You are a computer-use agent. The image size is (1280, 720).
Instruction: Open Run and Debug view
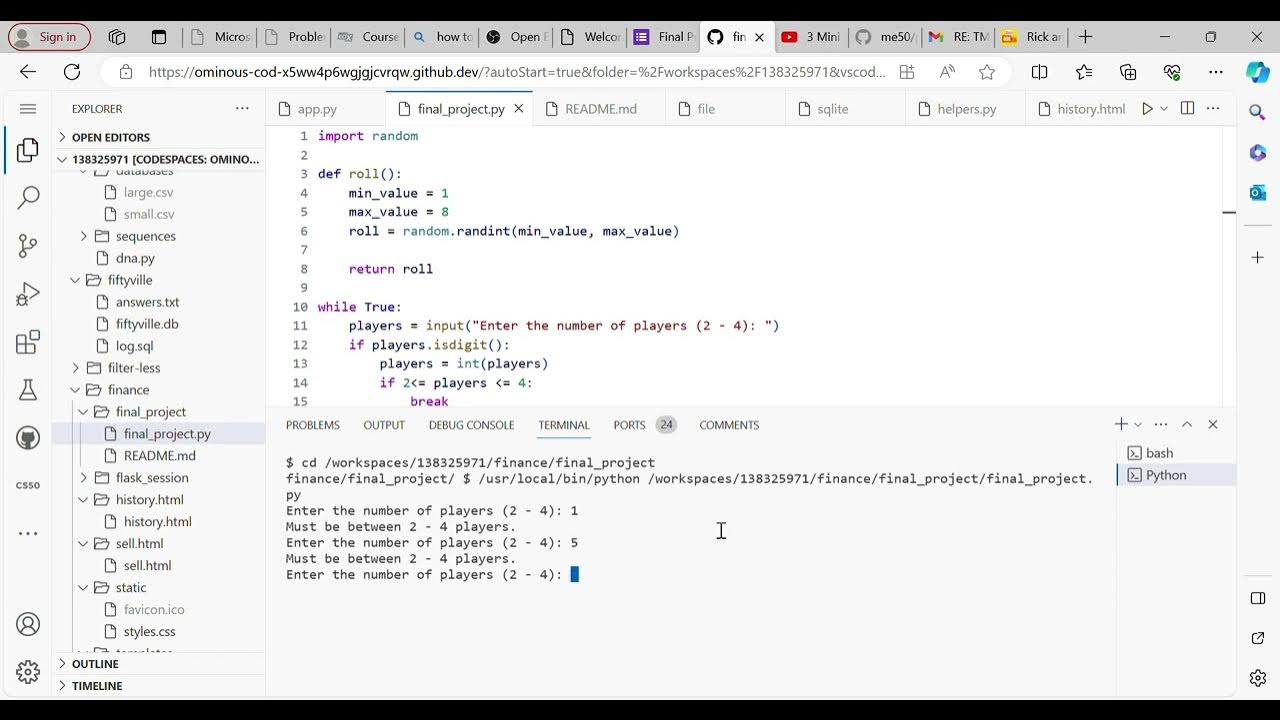(28, 294)
